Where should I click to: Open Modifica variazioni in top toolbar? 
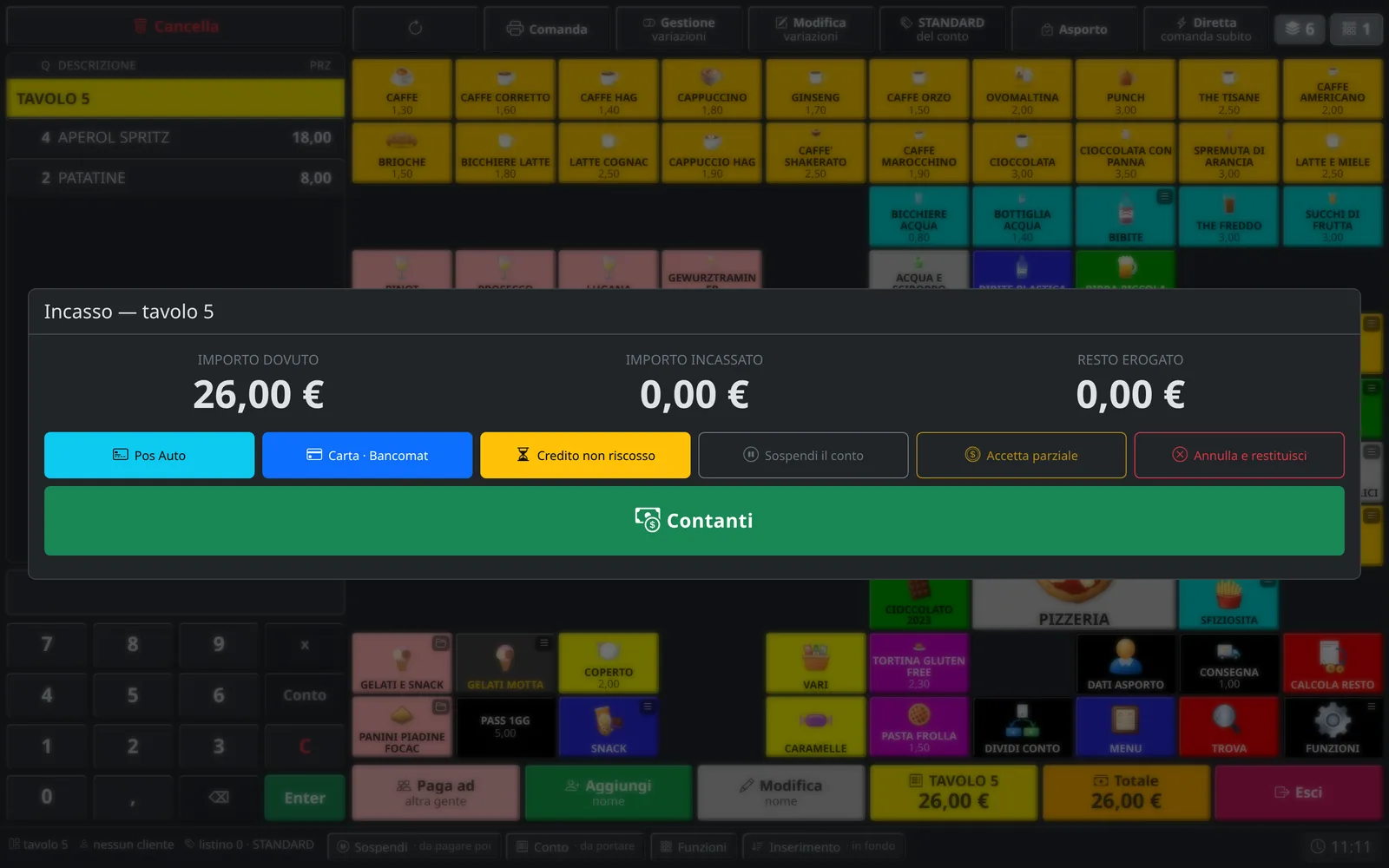pyautogui.click(x=811, y=29)
